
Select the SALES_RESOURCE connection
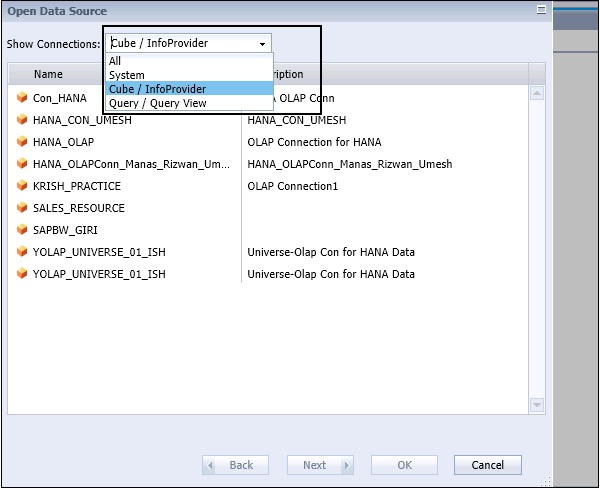pyautogui.click(x=79, y=208)
